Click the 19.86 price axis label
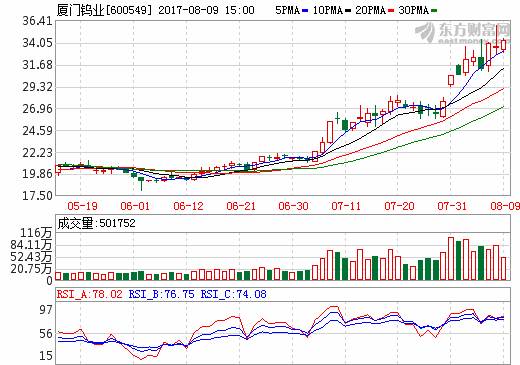 (37, 173)
